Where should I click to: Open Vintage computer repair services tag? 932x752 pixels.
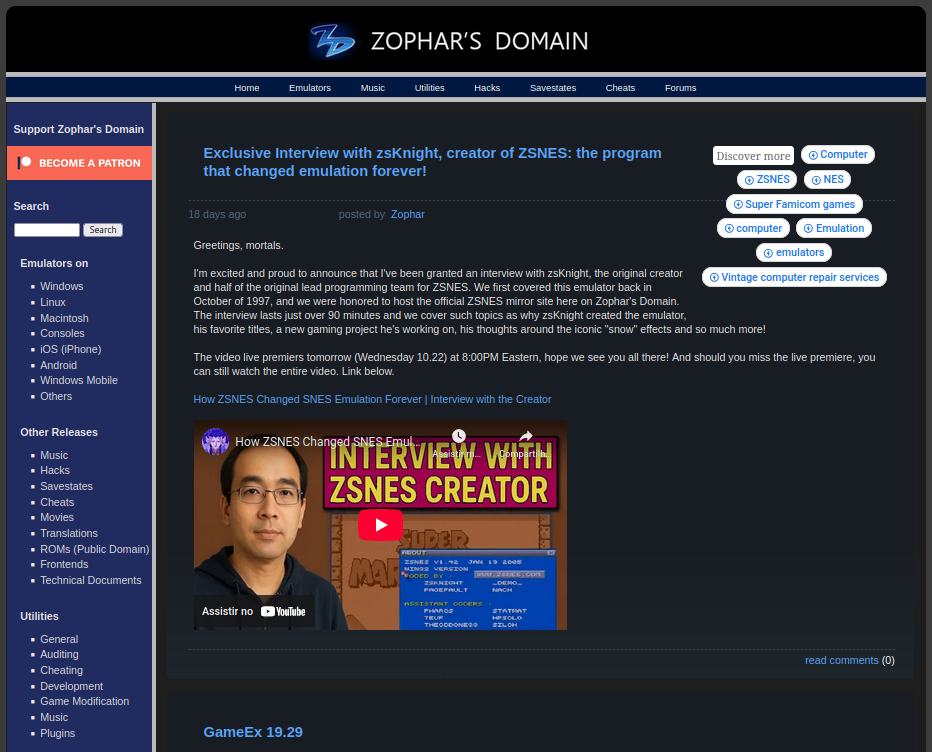(x=794, y=277)
